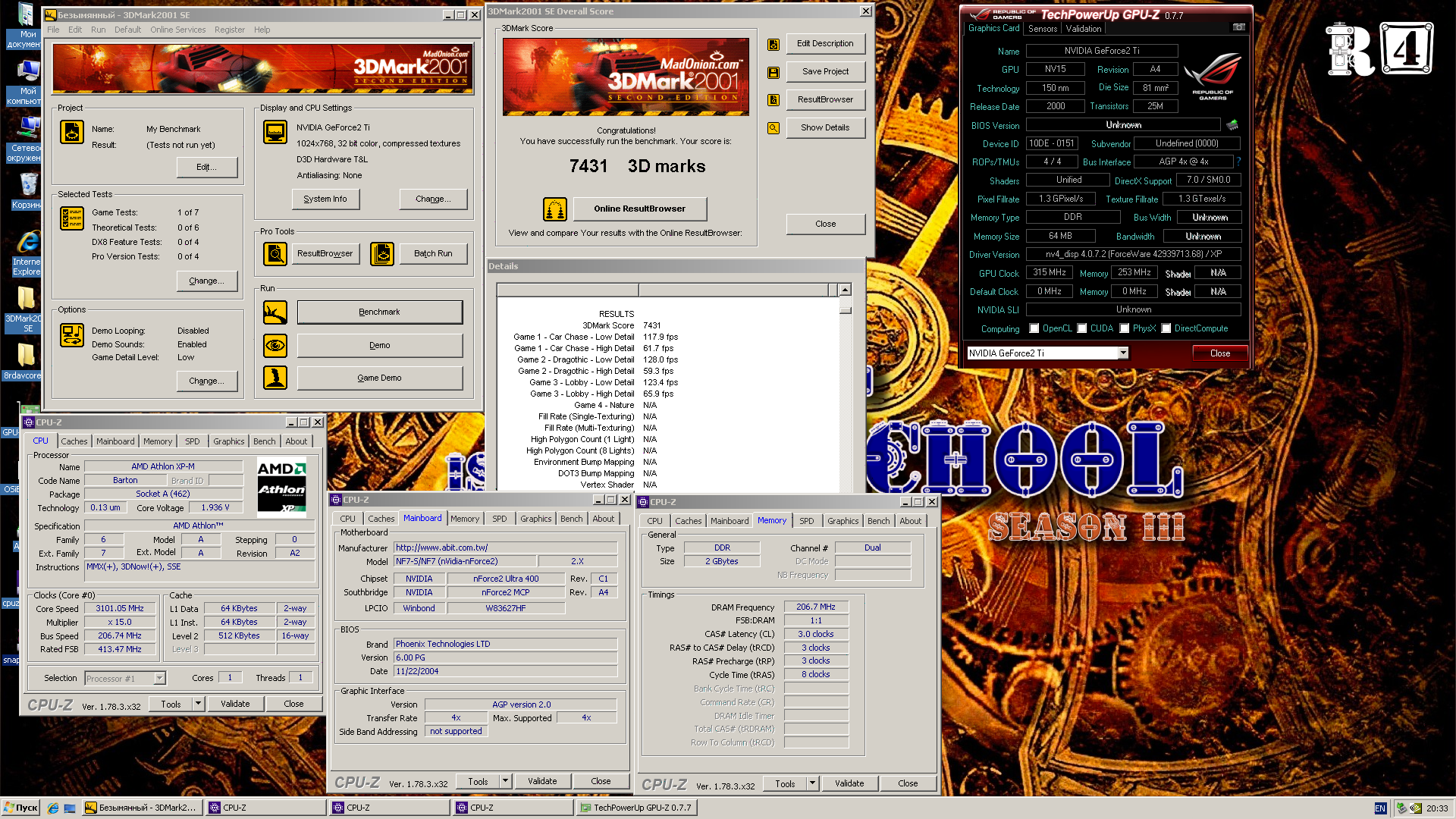Click the Game Demo icon
Screen dimensions: 1456x819
pos(275,378)
